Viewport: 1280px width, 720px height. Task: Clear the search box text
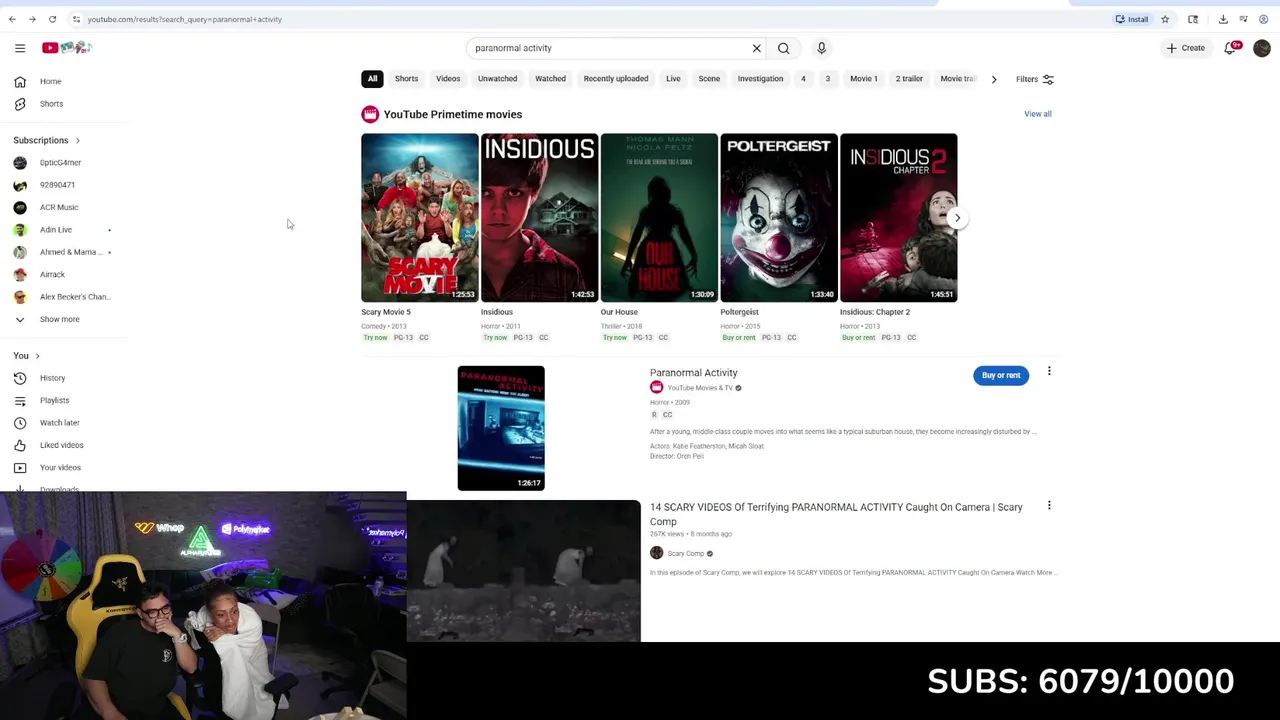(x=757, y=48)
